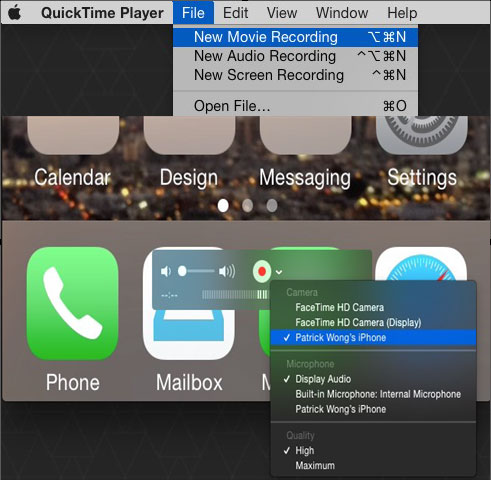Go to first home screen page dot

click(x=223, y=206)
